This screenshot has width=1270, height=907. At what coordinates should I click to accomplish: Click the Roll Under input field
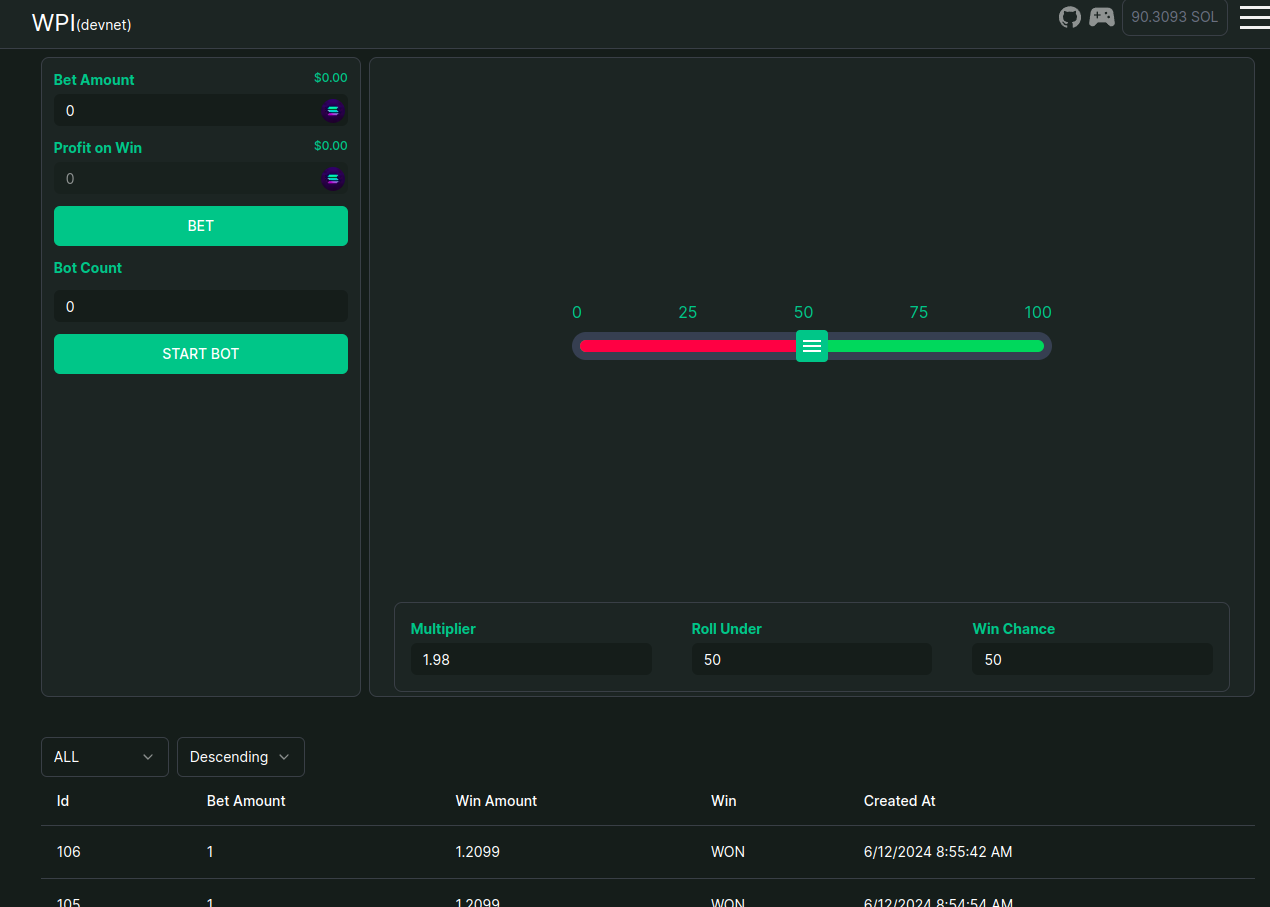(x=812, y=659)
